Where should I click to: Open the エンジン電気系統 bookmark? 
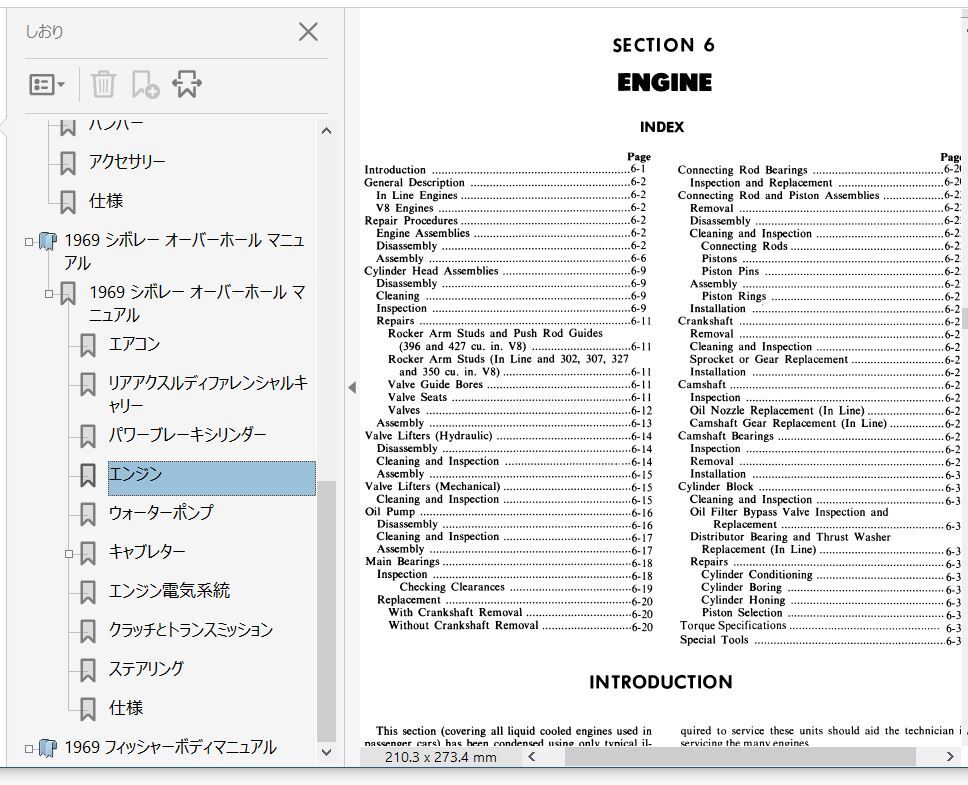[169, 591]
